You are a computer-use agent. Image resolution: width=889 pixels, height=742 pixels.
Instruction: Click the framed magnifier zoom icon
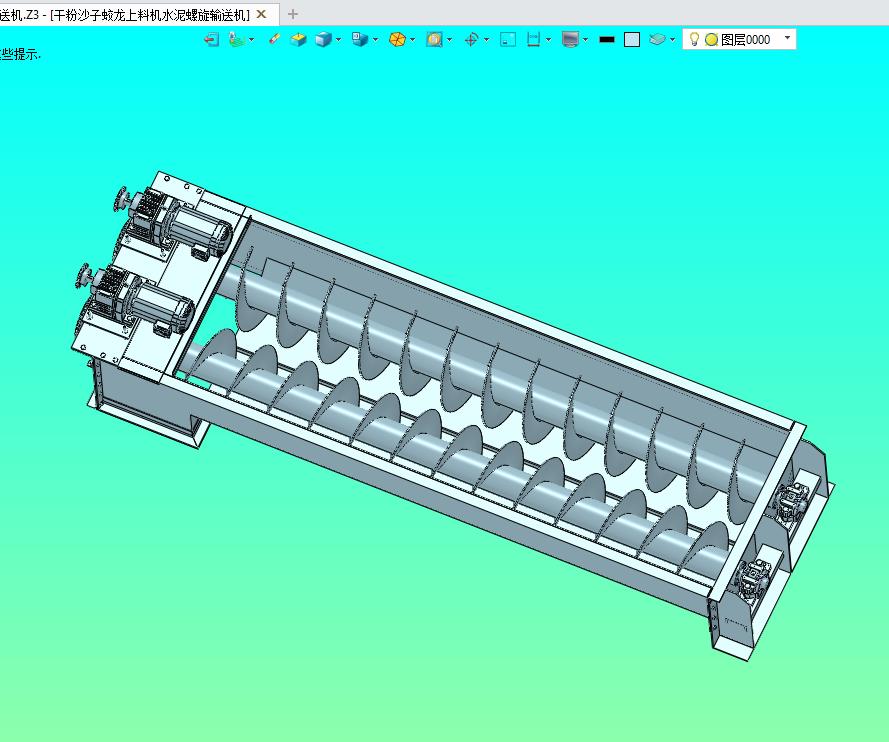(434, 39)
